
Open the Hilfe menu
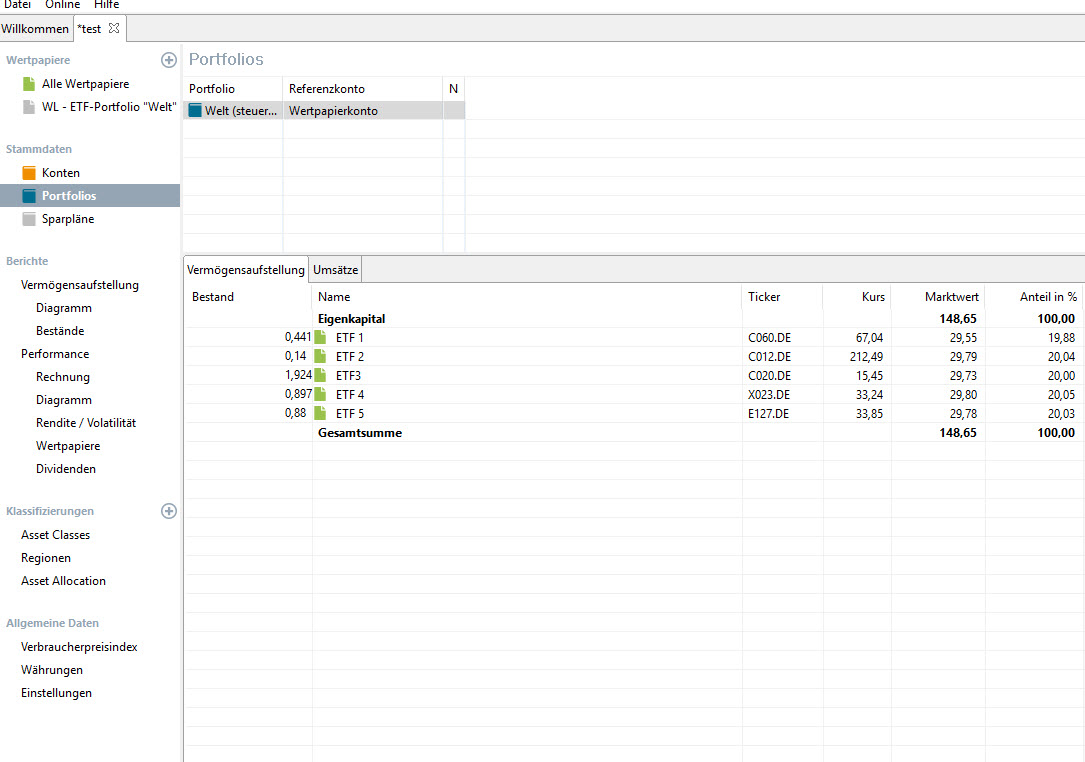pos(106,5)
